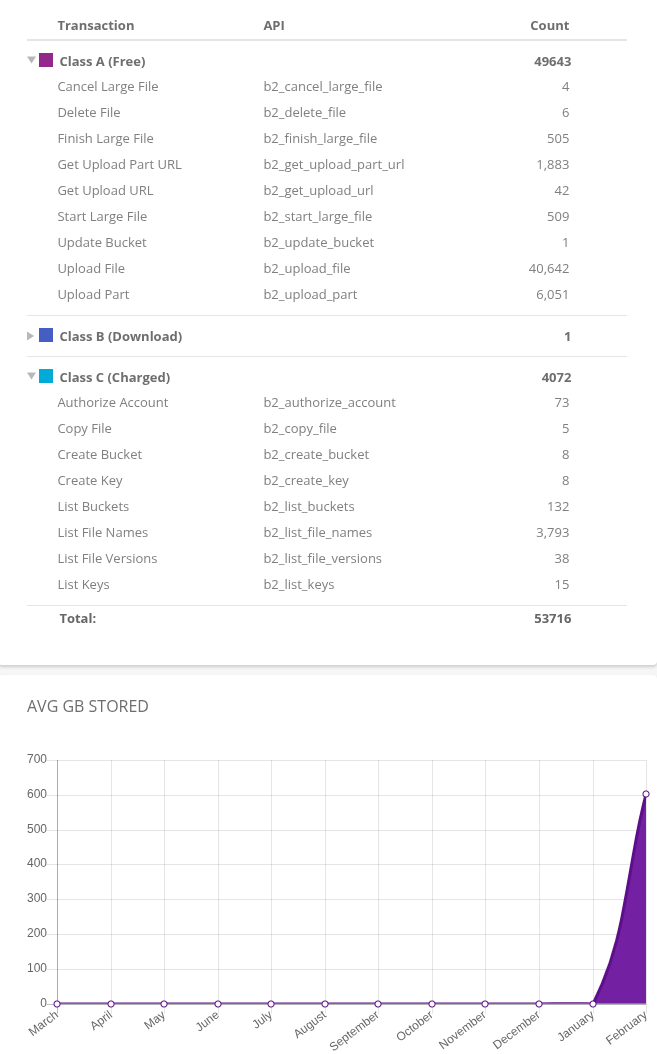Select the Cancel Large File row
The image size is (657, 1054).
[x=108, y=86]
